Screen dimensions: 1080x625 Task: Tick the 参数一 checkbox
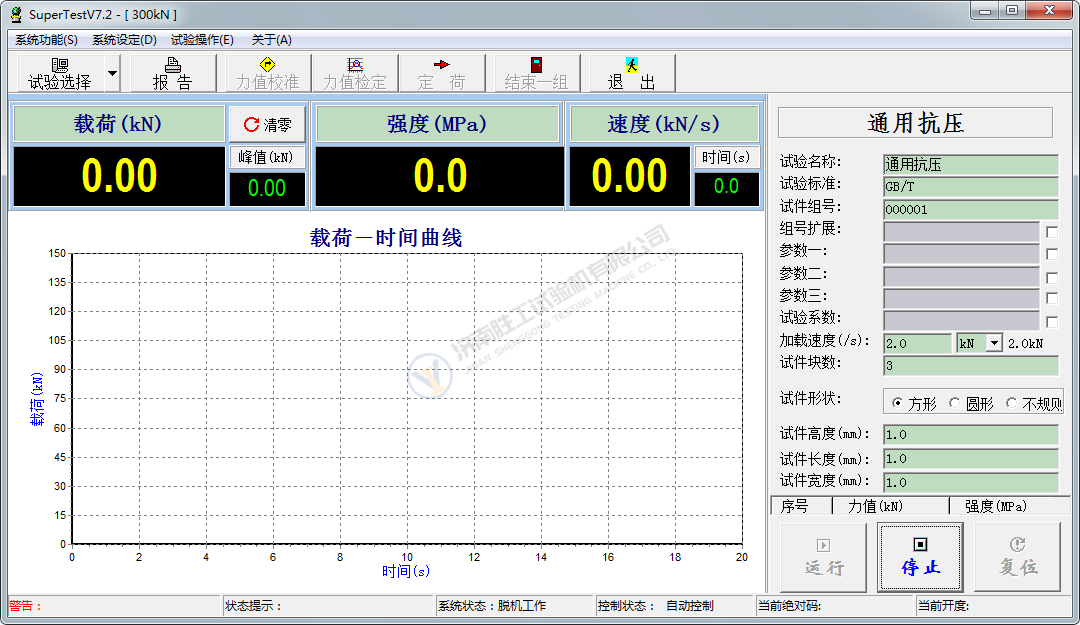point(1051,254)
